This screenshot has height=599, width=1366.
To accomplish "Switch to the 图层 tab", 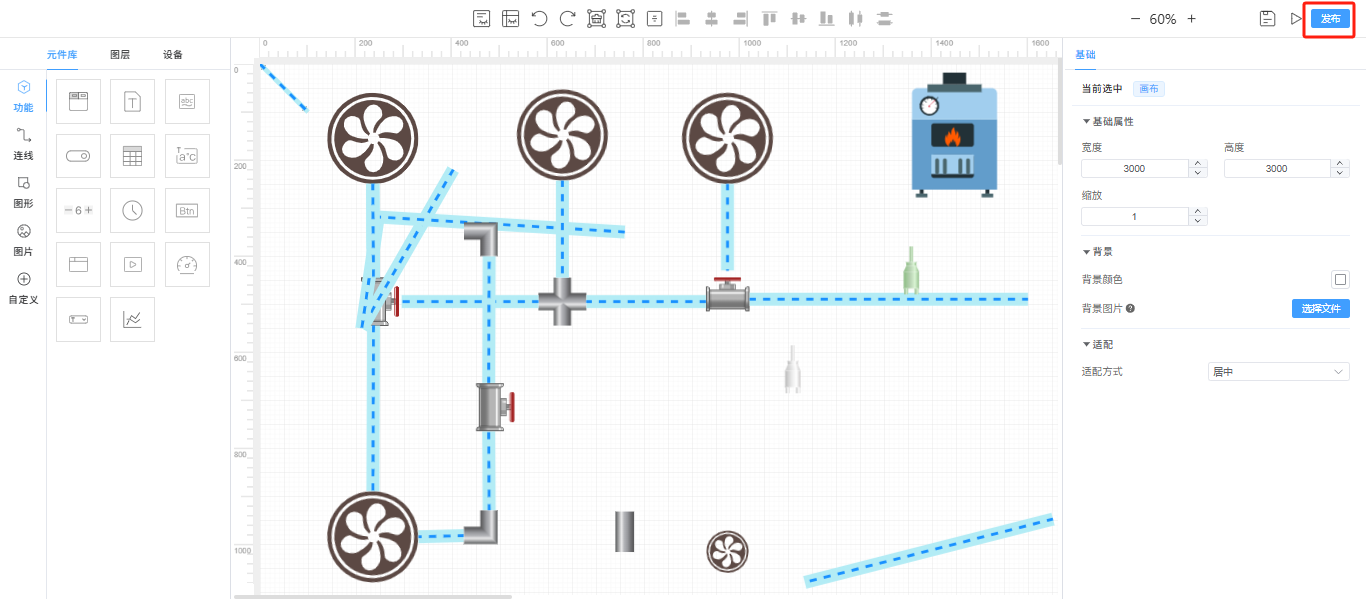I will 120,55.
